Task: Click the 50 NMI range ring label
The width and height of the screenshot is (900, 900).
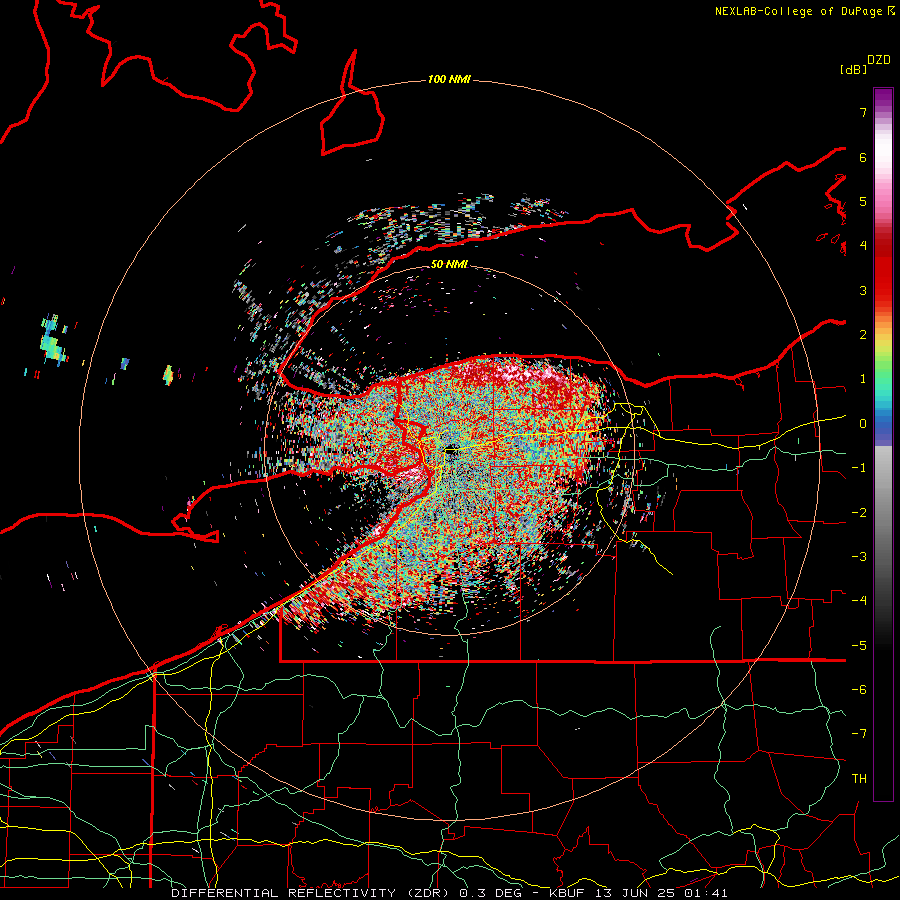Action: [449, 264]
